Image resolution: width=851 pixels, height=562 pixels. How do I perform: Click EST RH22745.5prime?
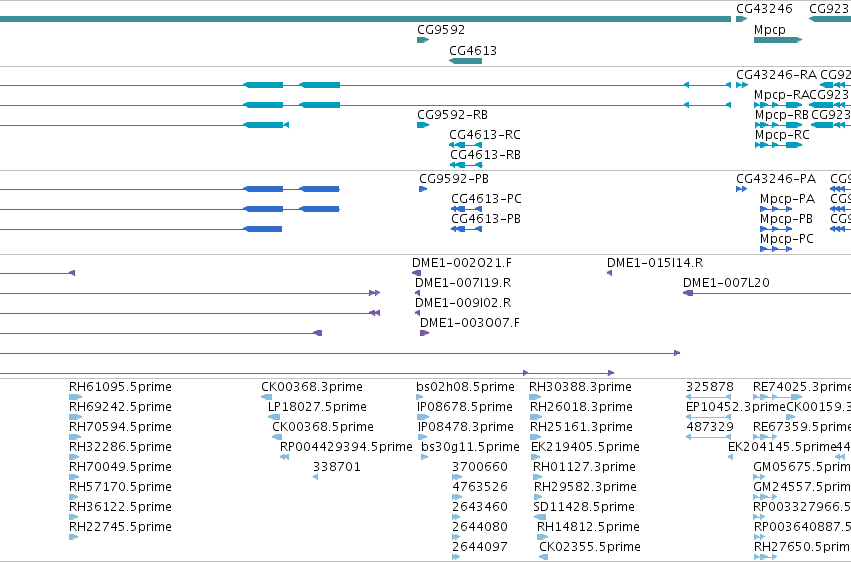pos(120,527)
